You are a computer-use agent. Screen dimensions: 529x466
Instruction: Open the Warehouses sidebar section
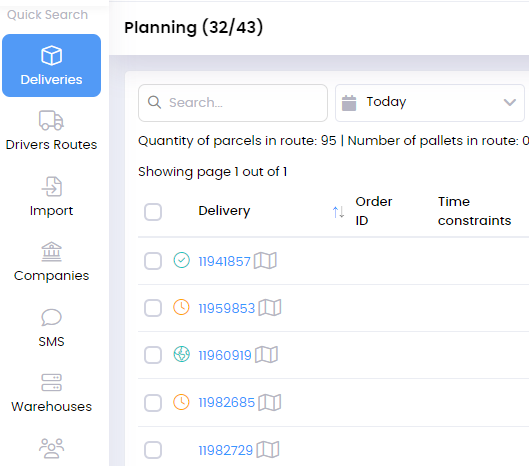point(51,392)
